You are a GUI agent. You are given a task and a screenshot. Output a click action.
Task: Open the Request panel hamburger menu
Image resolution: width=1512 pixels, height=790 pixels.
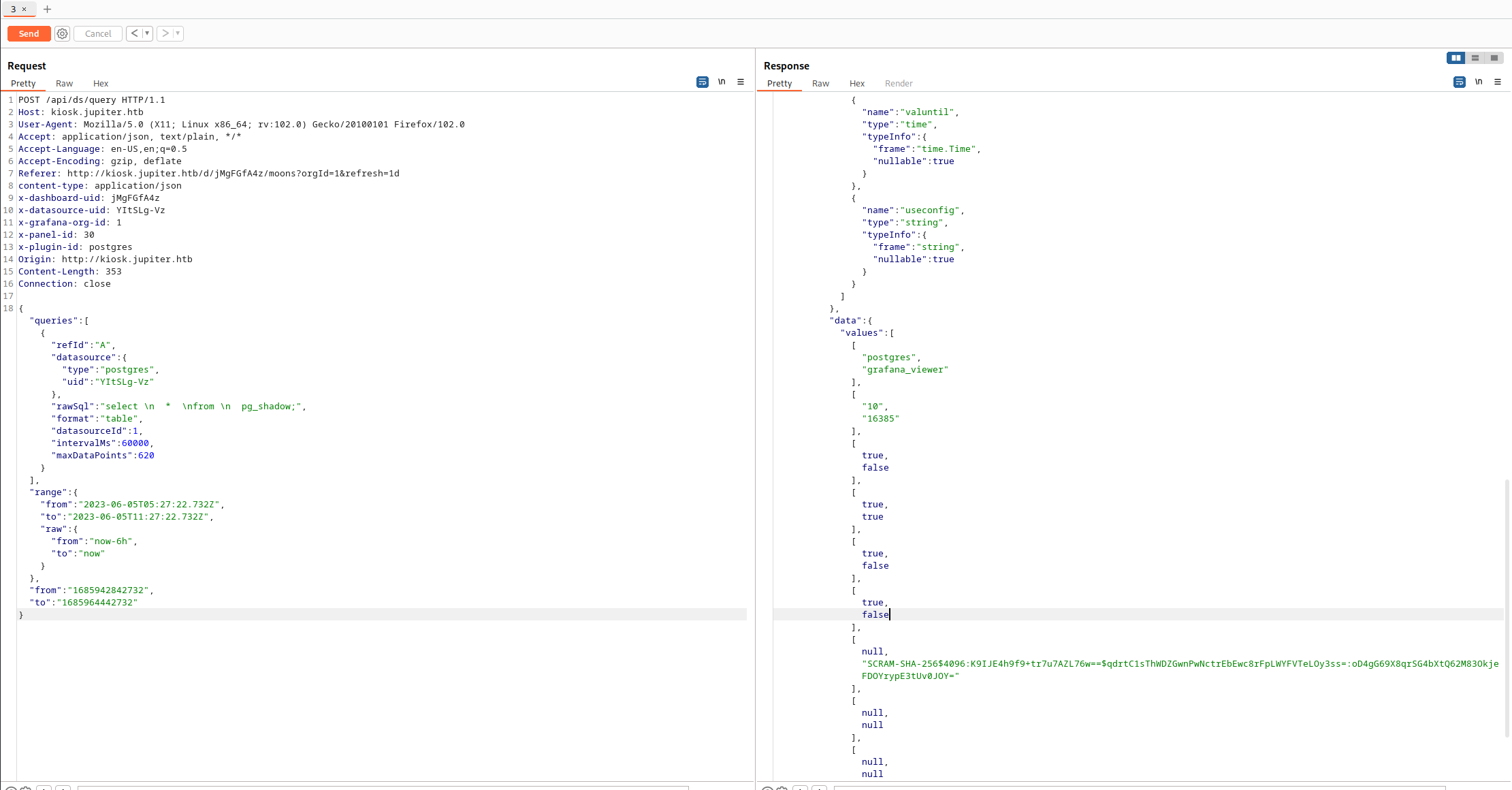[x=741, y=82]
